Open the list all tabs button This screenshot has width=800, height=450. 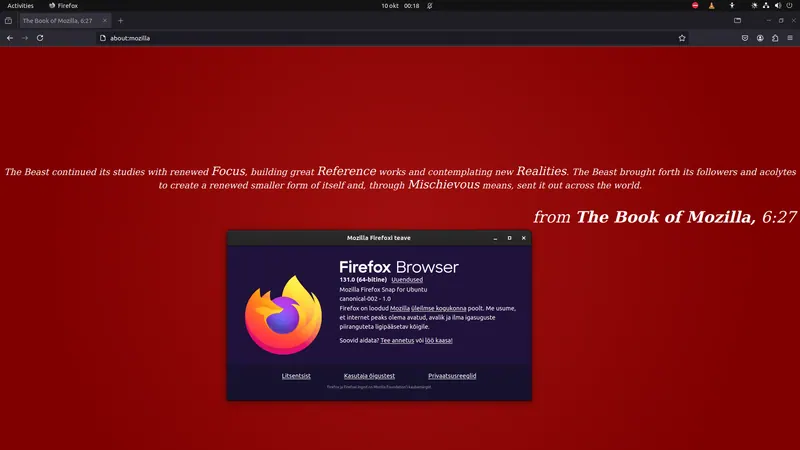coord(737,21)
